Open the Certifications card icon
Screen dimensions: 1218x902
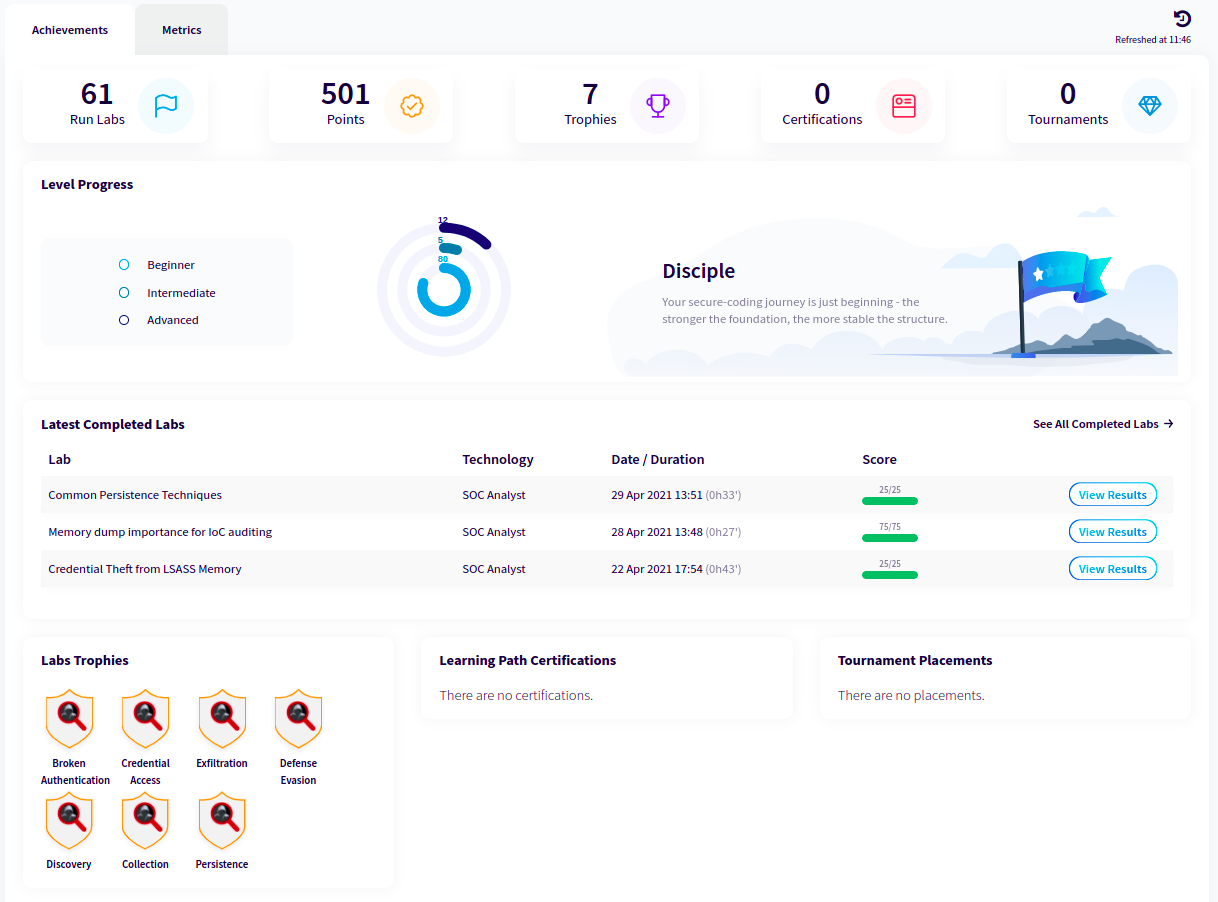[904, 106]
